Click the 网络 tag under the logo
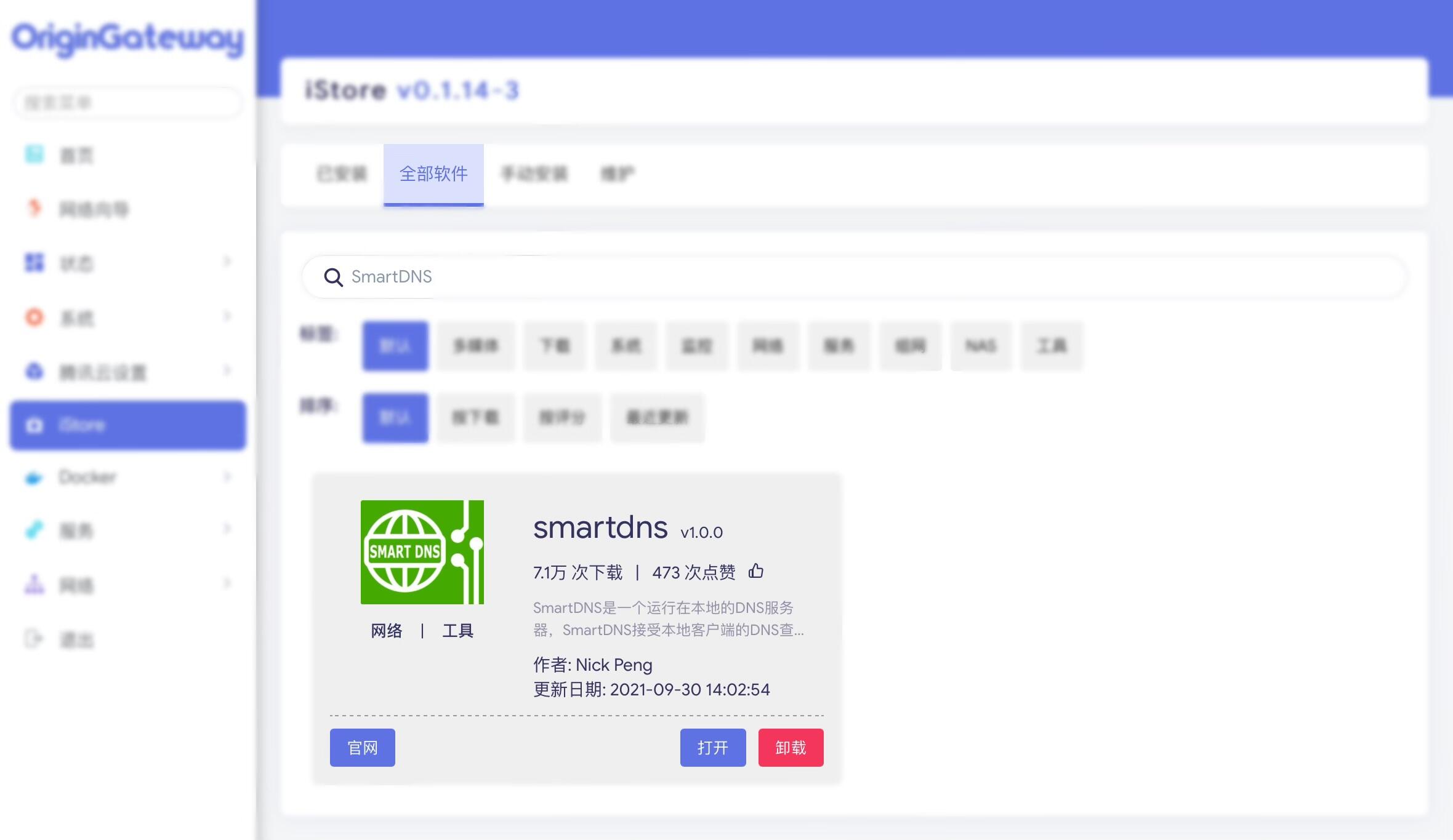 point(387,631)
